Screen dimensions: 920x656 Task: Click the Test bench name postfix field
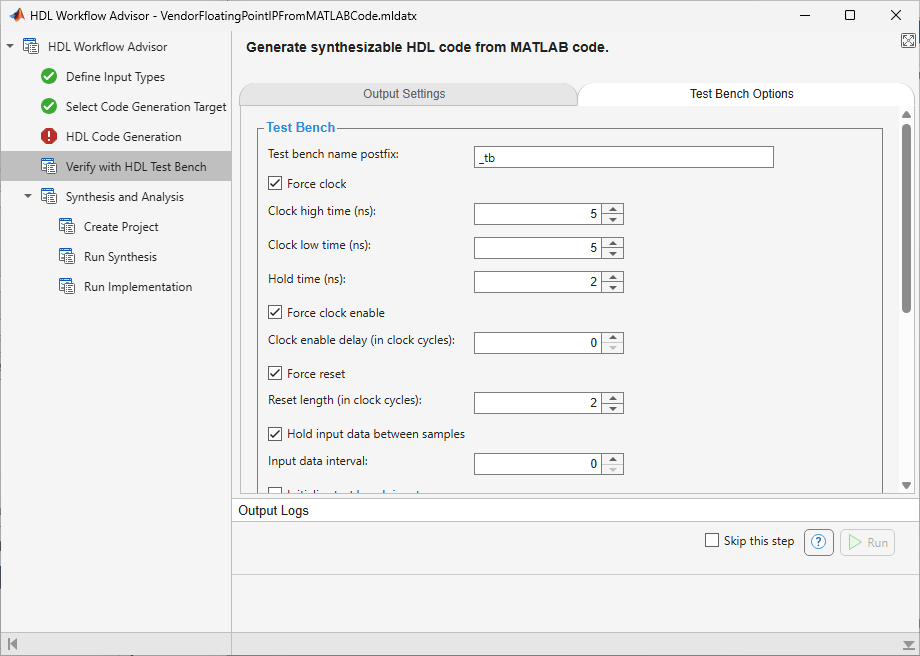click(x=624, y=157)
